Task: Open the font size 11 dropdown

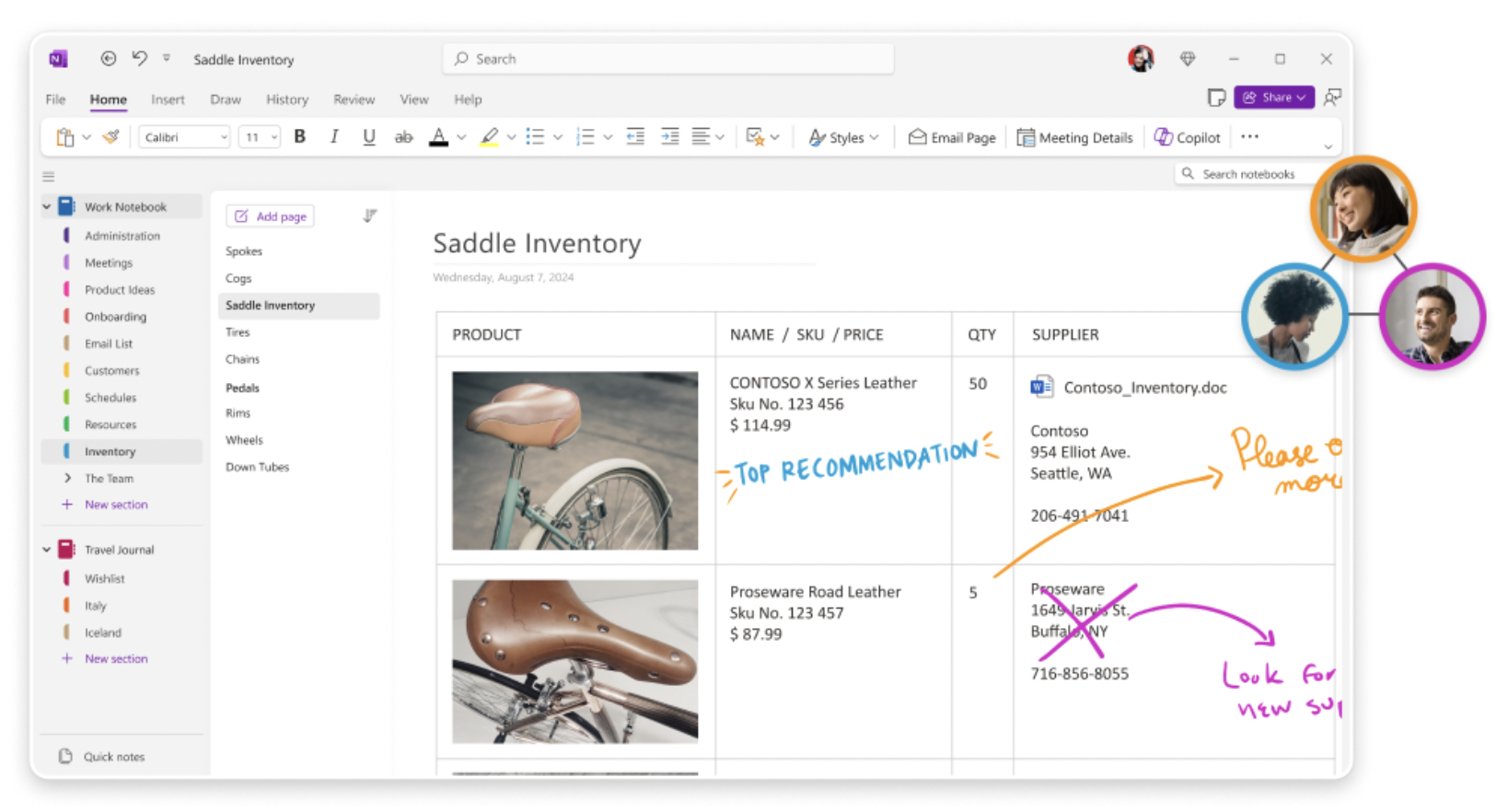Action: [259, 137]
